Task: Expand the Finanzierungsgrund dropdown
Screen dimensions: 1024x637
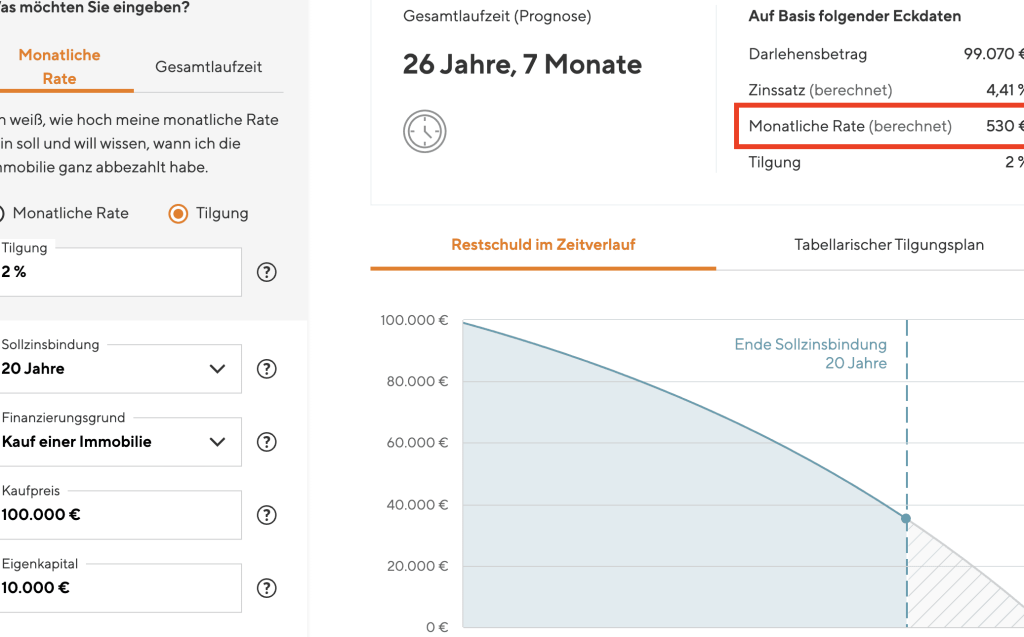Action: (x=120, y=441)
